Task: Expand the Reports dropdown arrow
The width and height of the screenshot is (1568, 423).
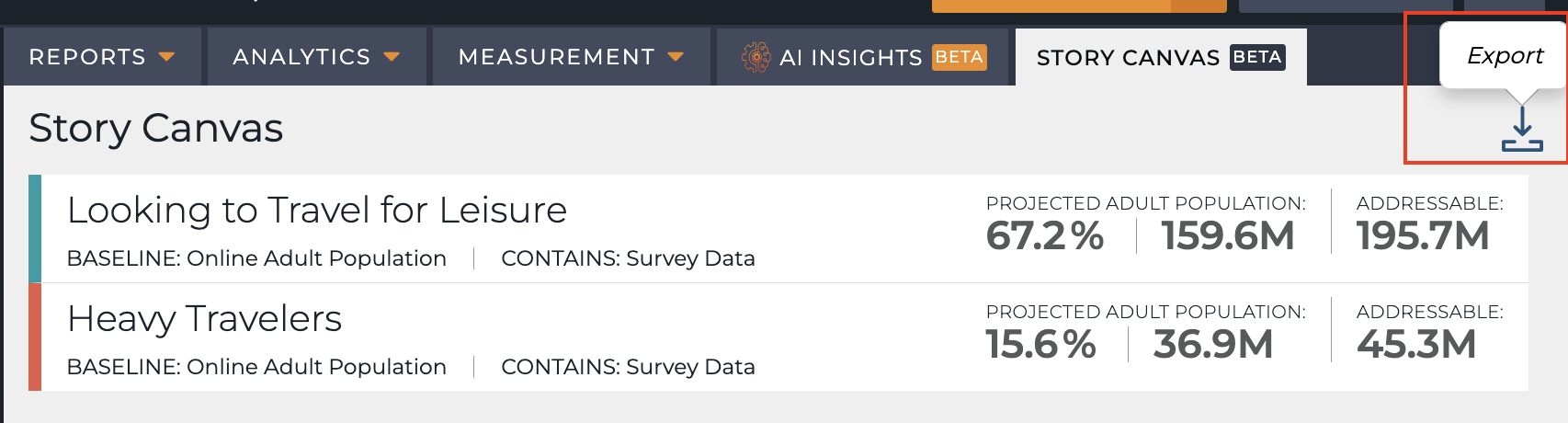Action: click(166, 57)
